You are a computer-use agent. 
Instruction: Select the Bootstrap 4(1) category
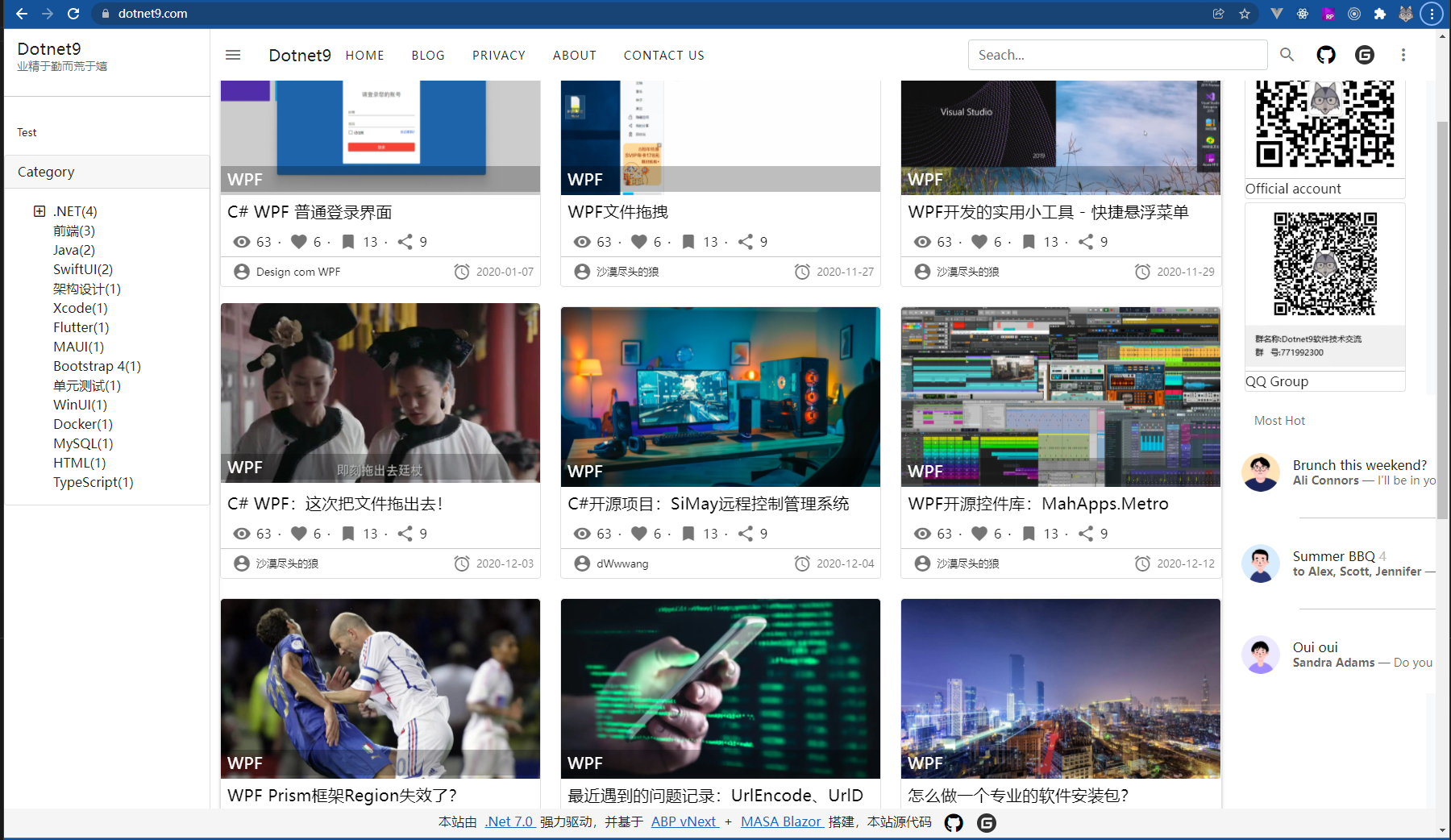(98, 366)
